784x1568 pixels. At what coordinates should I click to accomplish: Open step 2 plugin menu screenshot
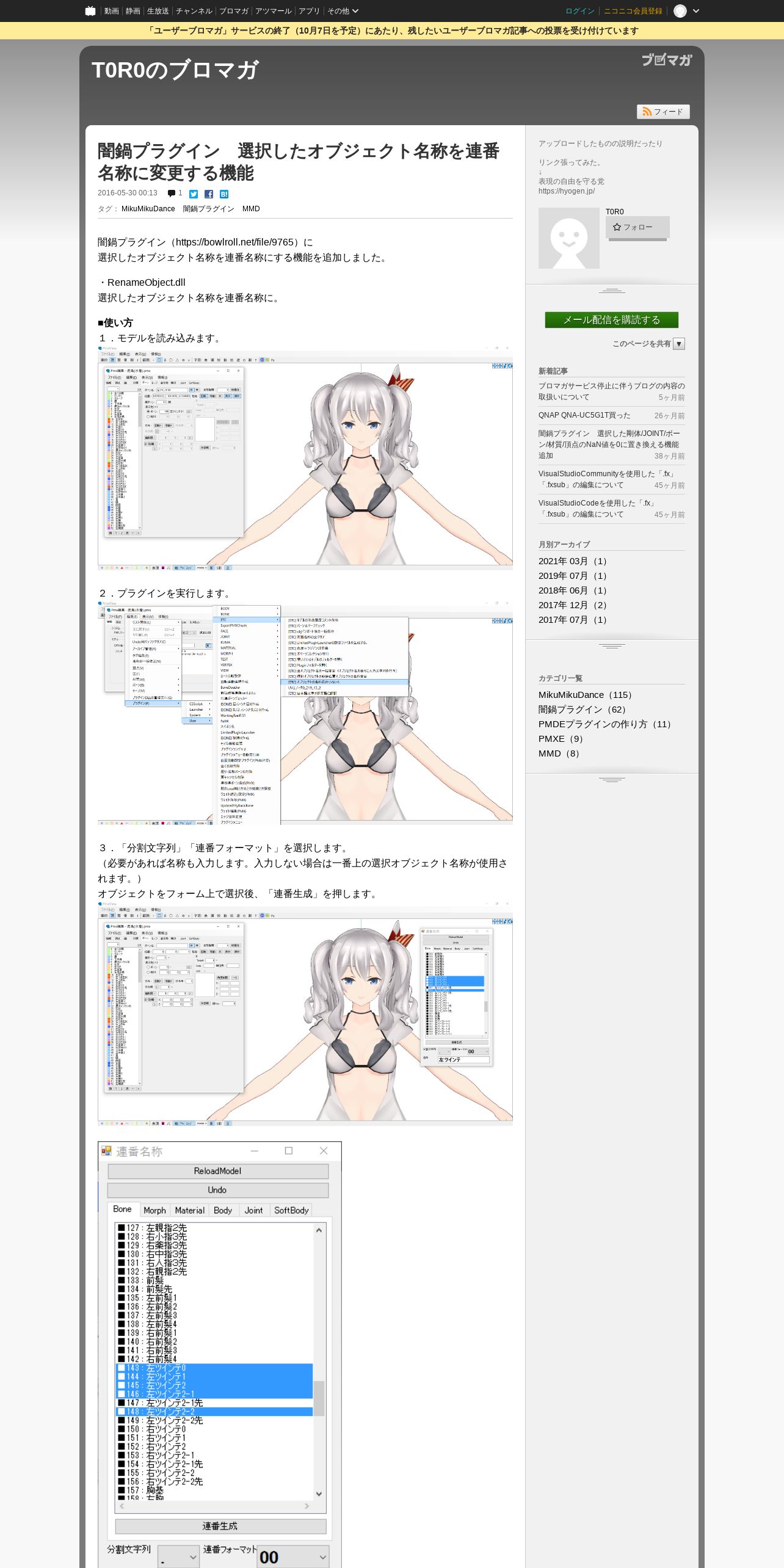tap(305, 713)
